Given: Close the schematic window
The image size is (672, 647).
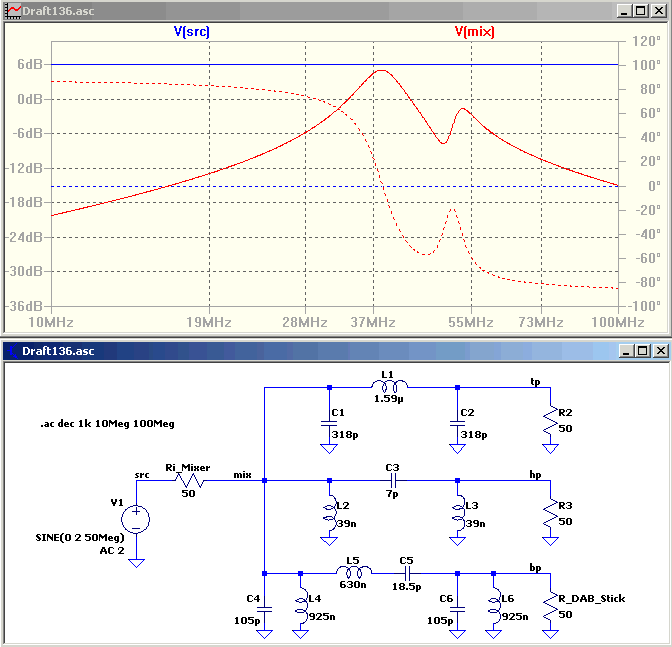Looking at the screenshot, I should coord(661,351).
